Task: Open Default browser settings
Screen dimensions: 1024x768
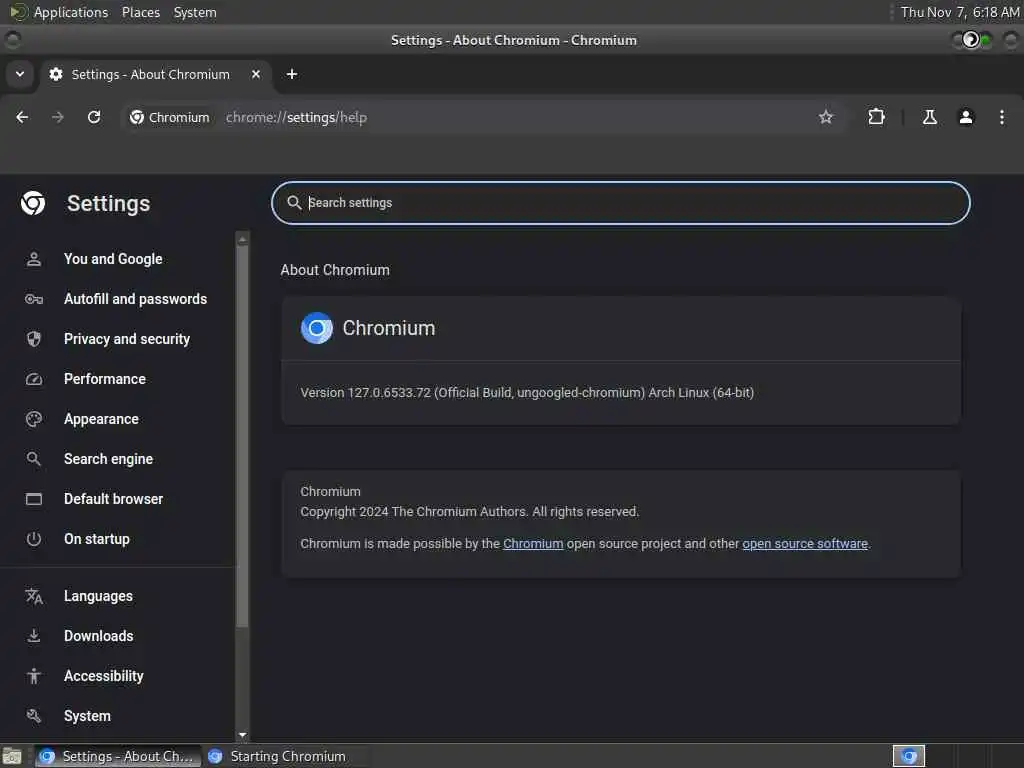Action: [x=114, y=499]
